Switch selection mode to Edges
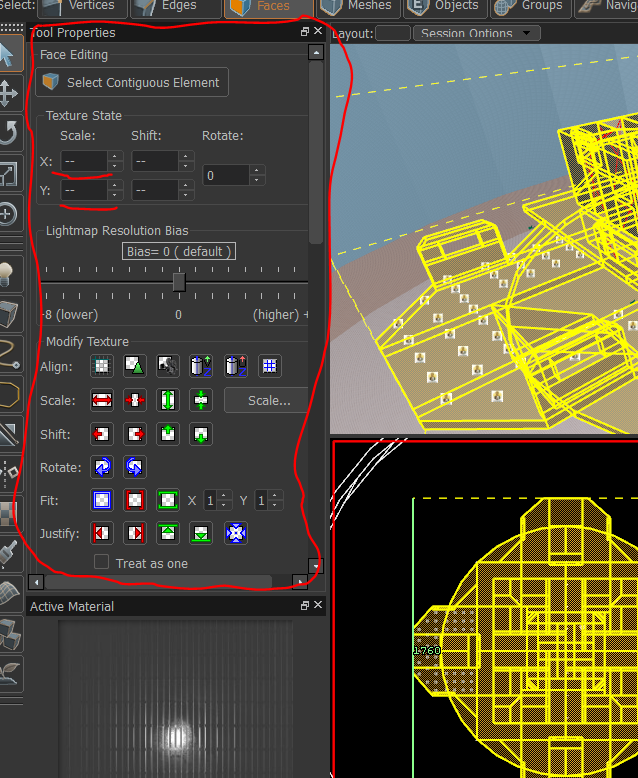The height and width of the screenshot is (778, 638). [177, 6]
